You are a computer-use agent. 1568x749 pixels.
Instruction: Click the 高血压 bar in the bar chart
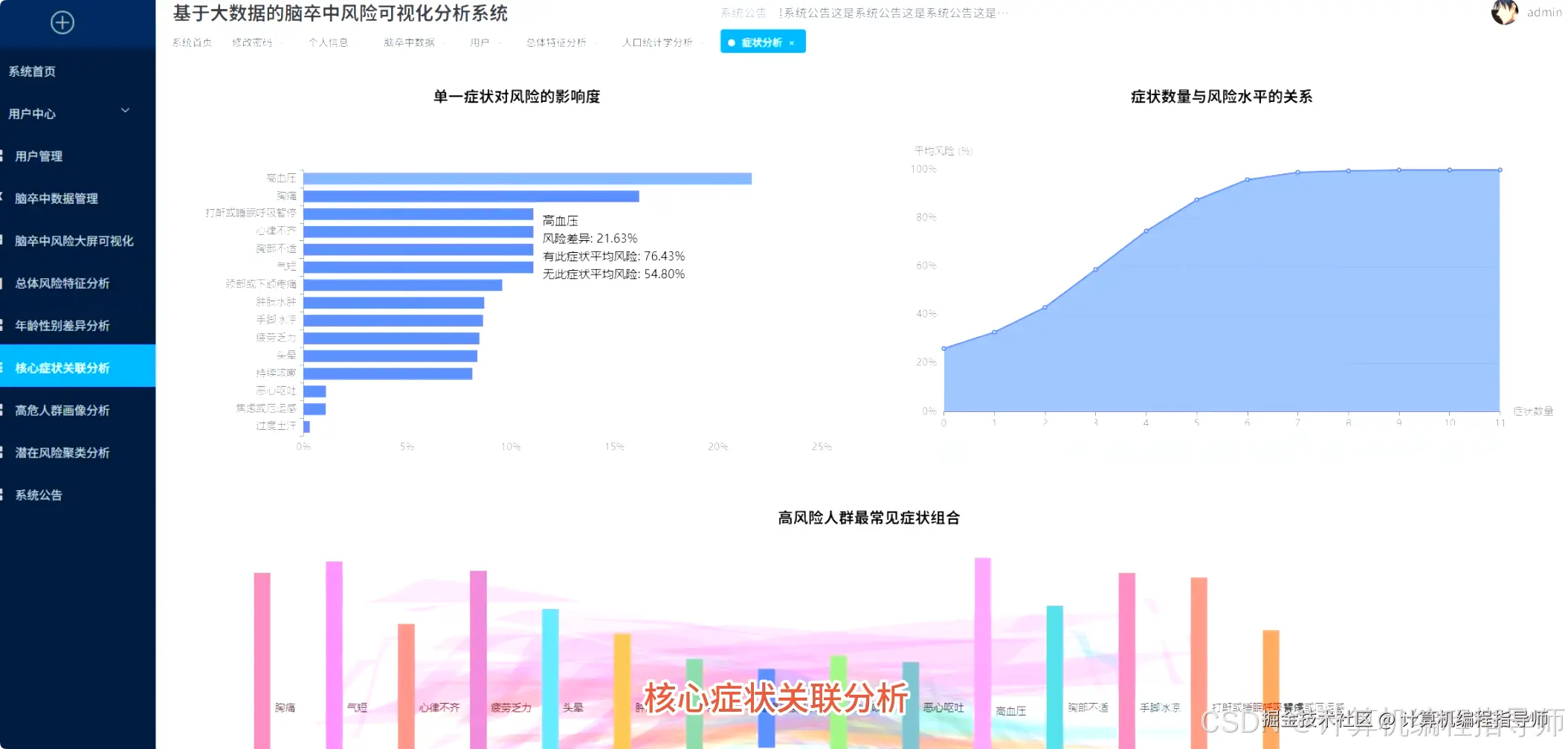click(x=527, y=179)
